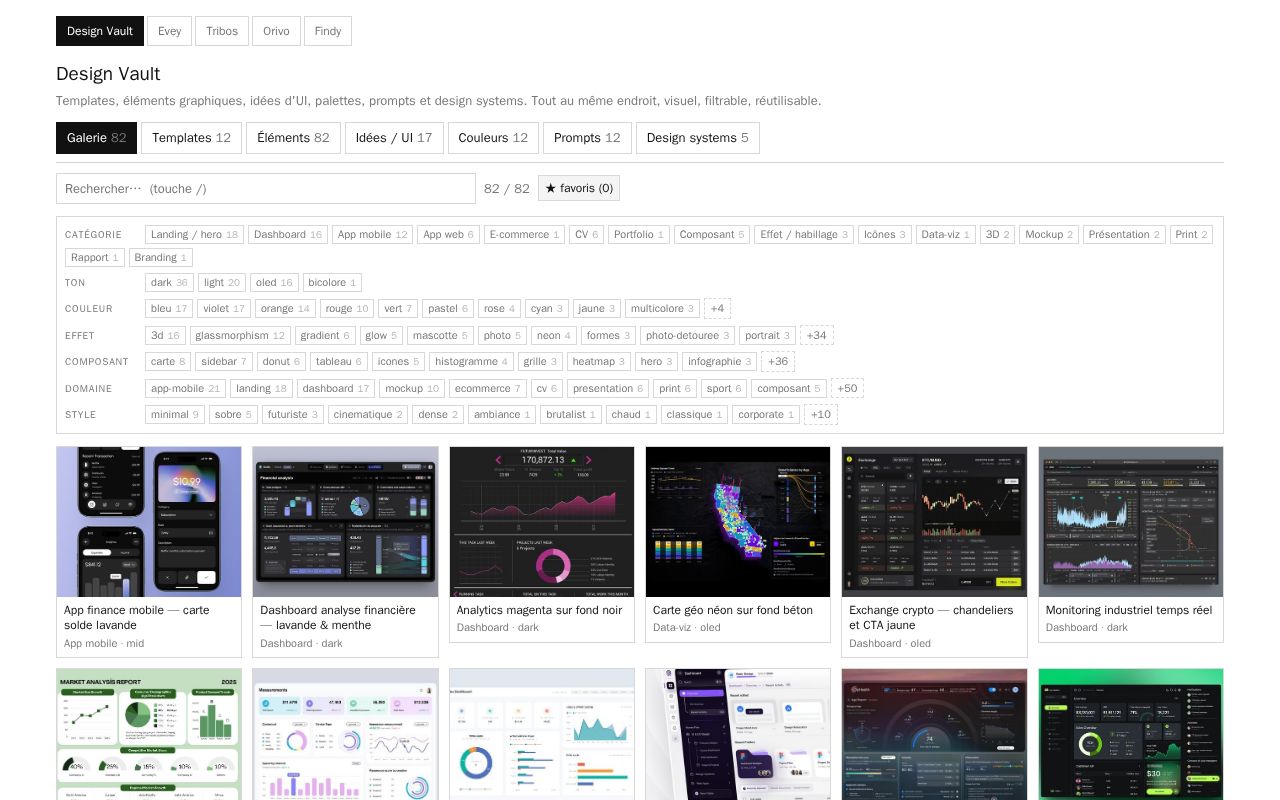Show the +34 hidden effect filters
The width and height of the screenshot is (1280, 800).
[817, 336]
